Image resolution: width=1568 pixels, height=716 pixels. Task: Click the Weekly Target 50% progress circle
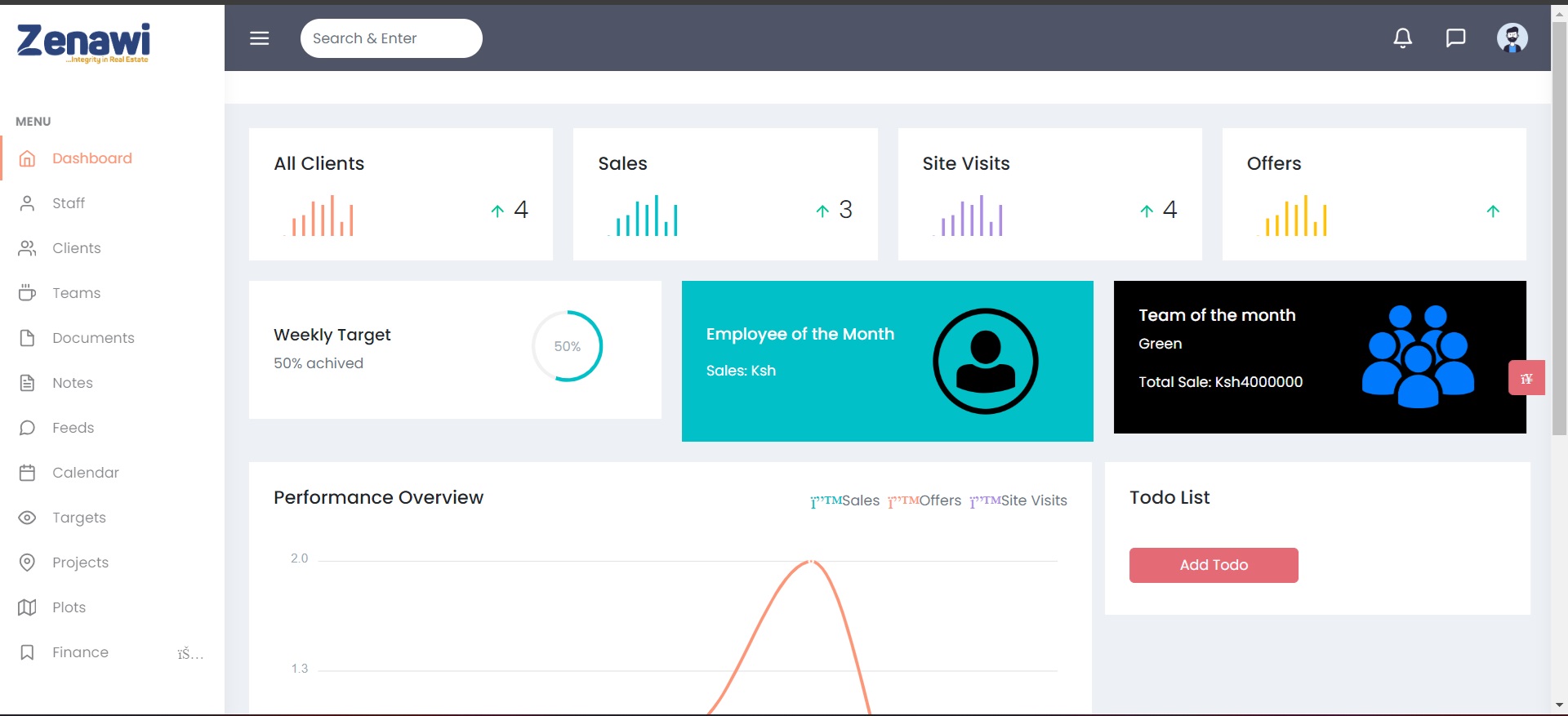(x=567, y=346)
